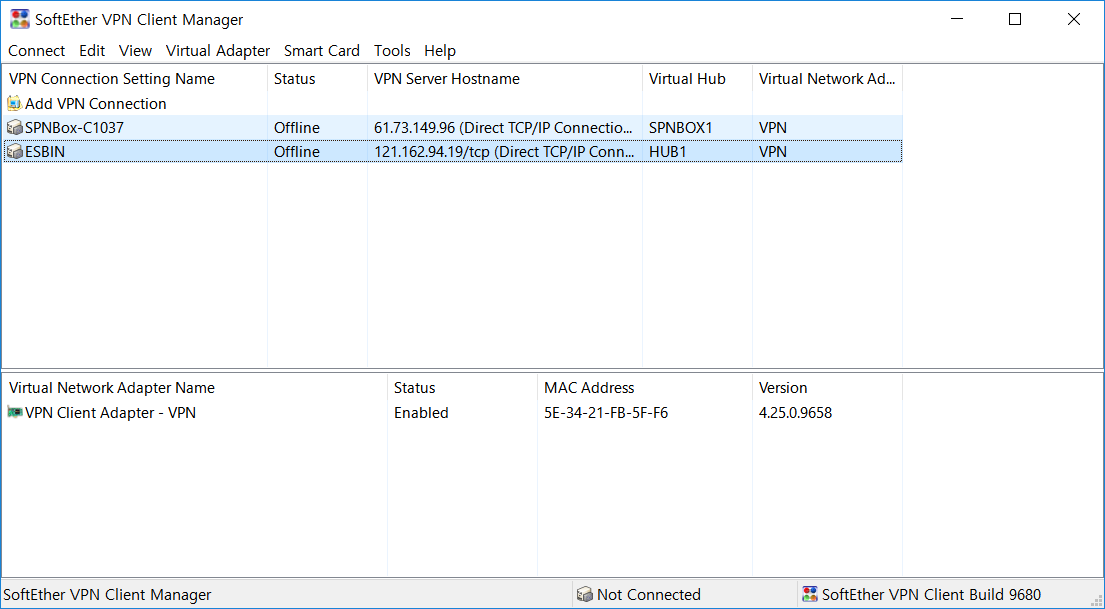Select the Add VPN Connection entry
1105x609 pixels.
click(96, 104)
